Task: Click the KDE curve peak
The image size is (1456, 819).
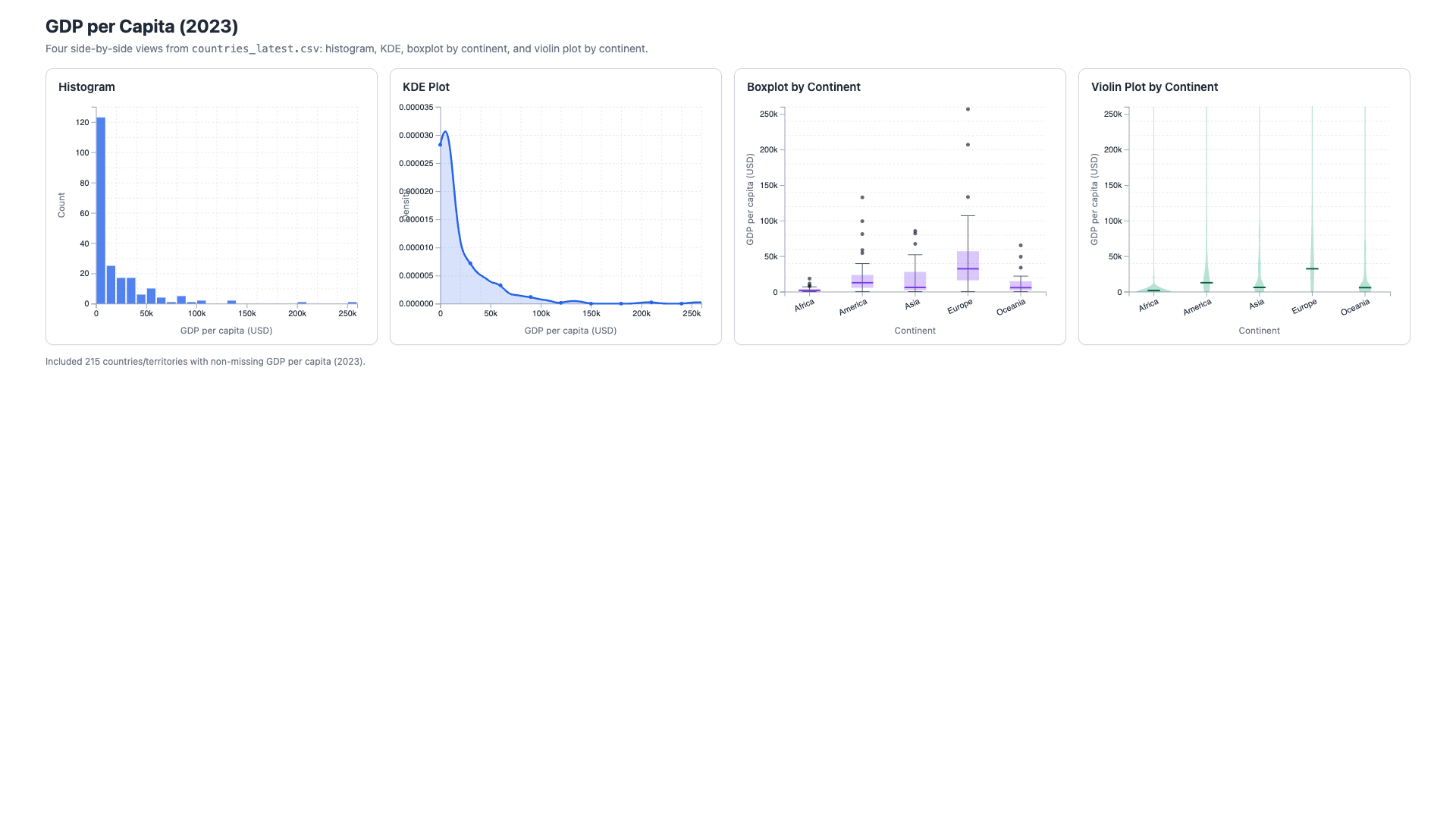Action: pos(445,133)
